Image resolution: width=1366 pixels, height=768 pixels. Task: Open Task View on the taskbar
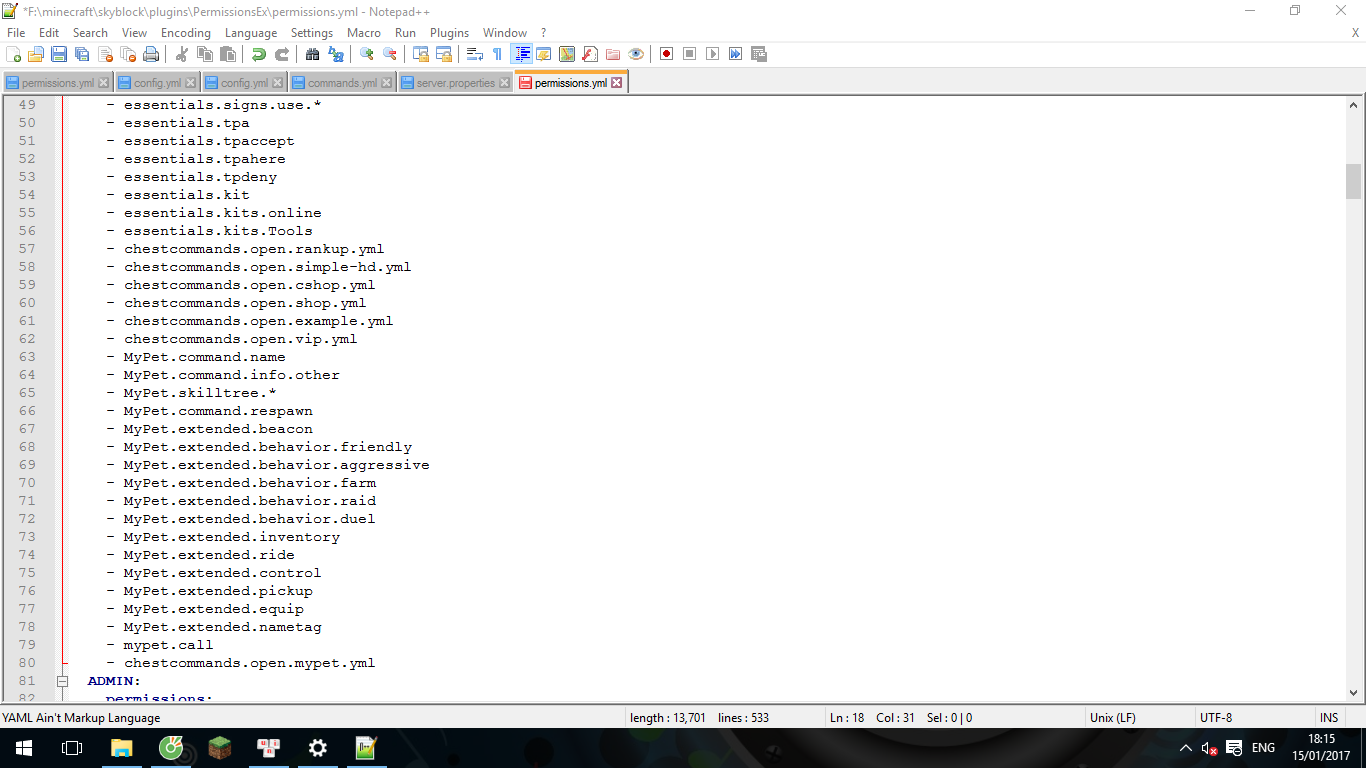pyautogui.click(x=72, y=748)
